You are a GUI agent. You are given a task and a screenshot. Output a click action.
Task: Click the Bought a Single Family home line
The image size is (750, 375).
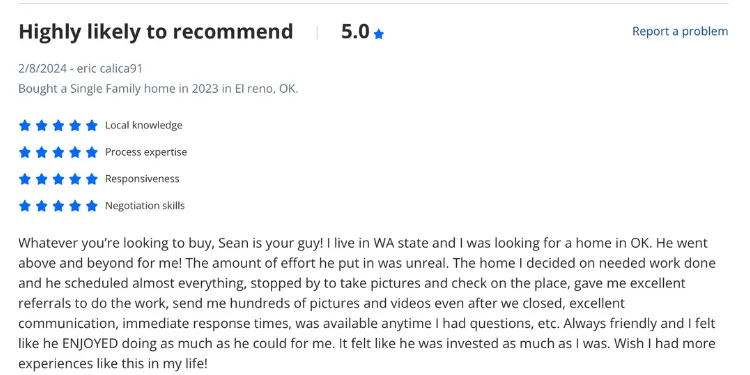coord(158,89)
